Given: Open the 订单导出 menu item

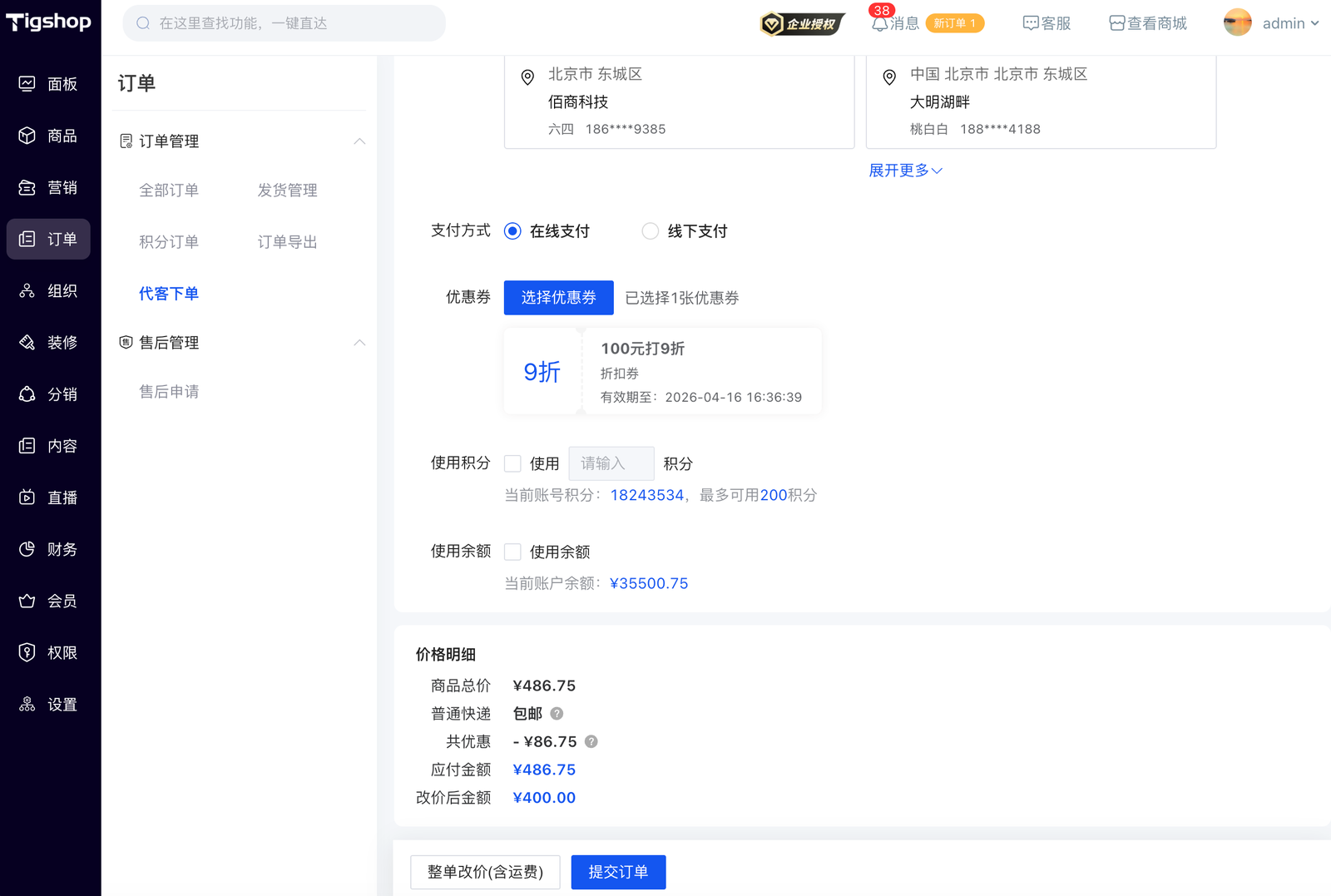Looking at the screenshot, I should tap(287, 242).
